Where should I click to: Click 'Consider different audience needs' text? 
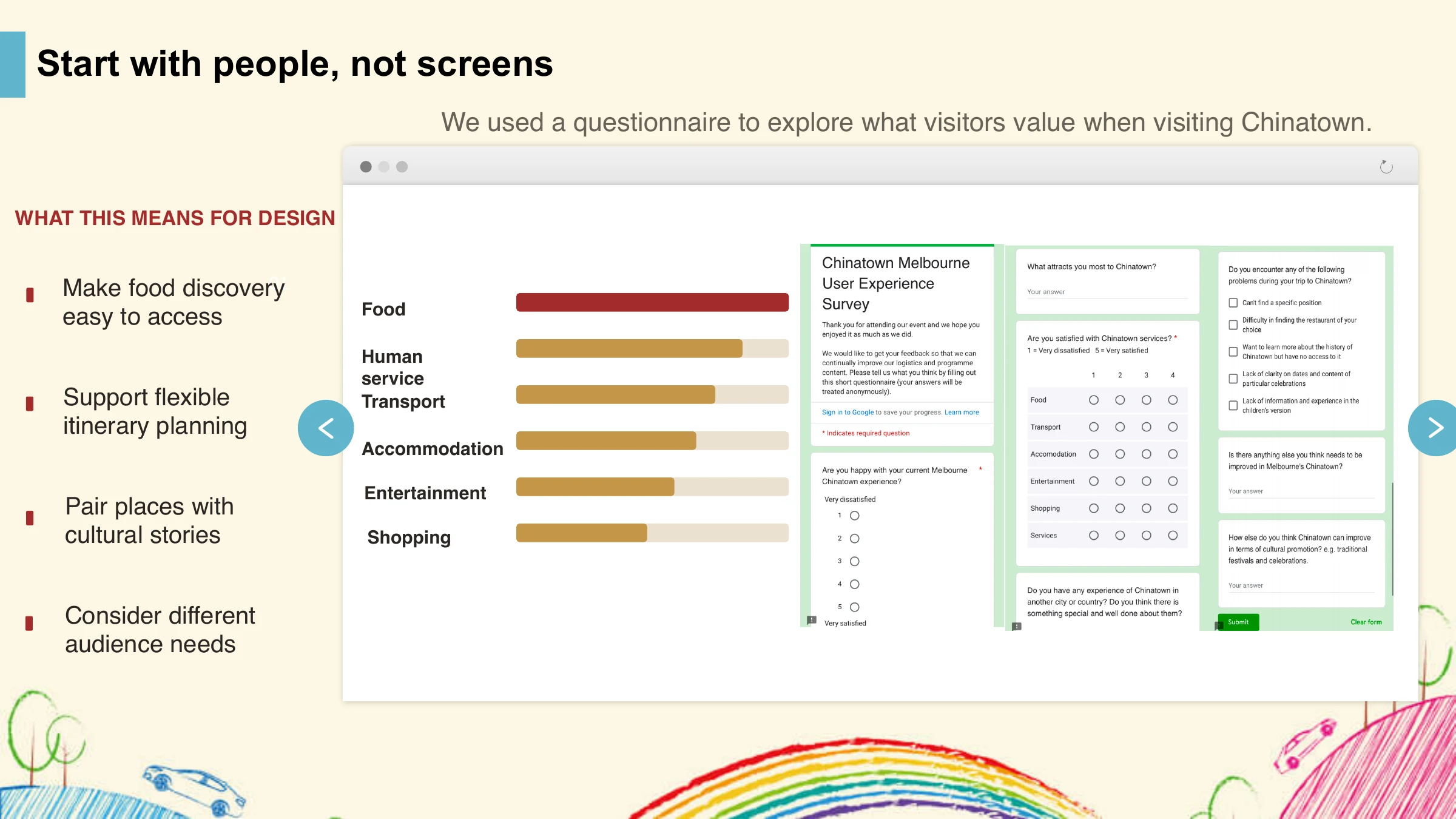click(160, 630)
